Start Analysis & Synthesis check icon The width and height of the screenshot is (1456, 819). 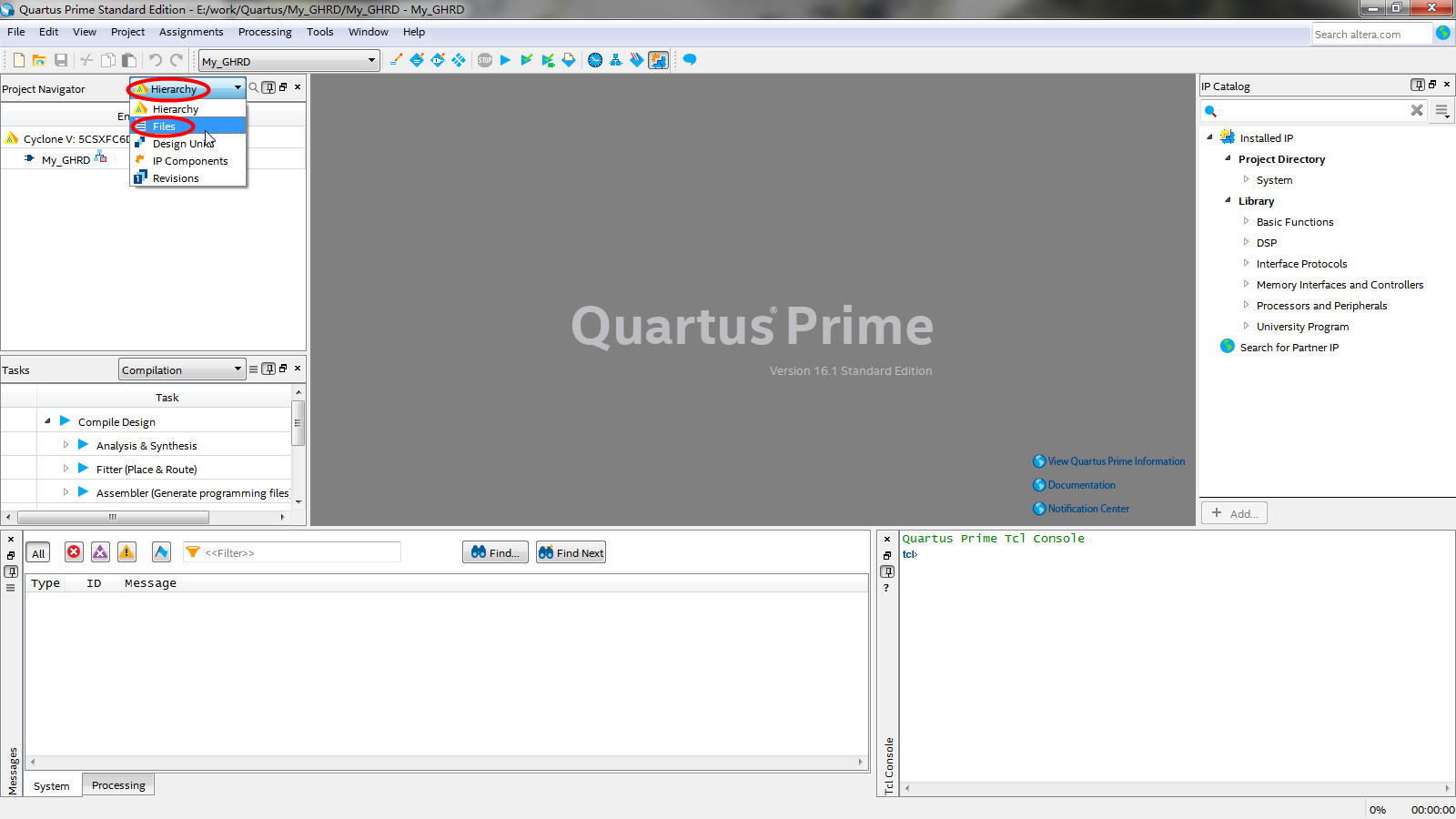(526, 60)
